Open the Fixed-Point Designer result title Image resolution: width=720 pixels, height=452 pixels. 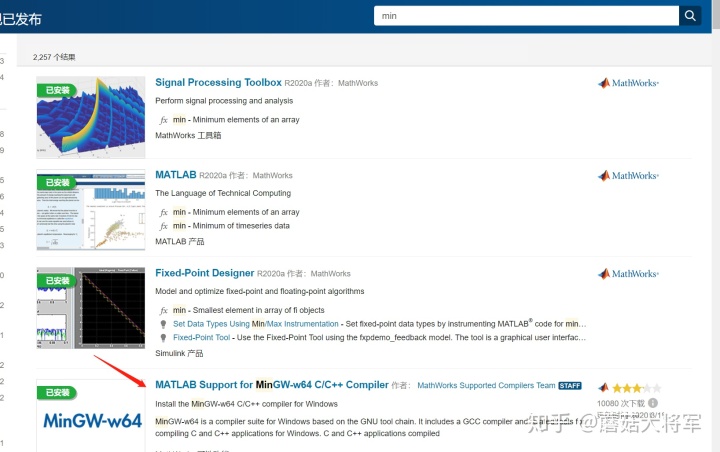click(204, 273)
